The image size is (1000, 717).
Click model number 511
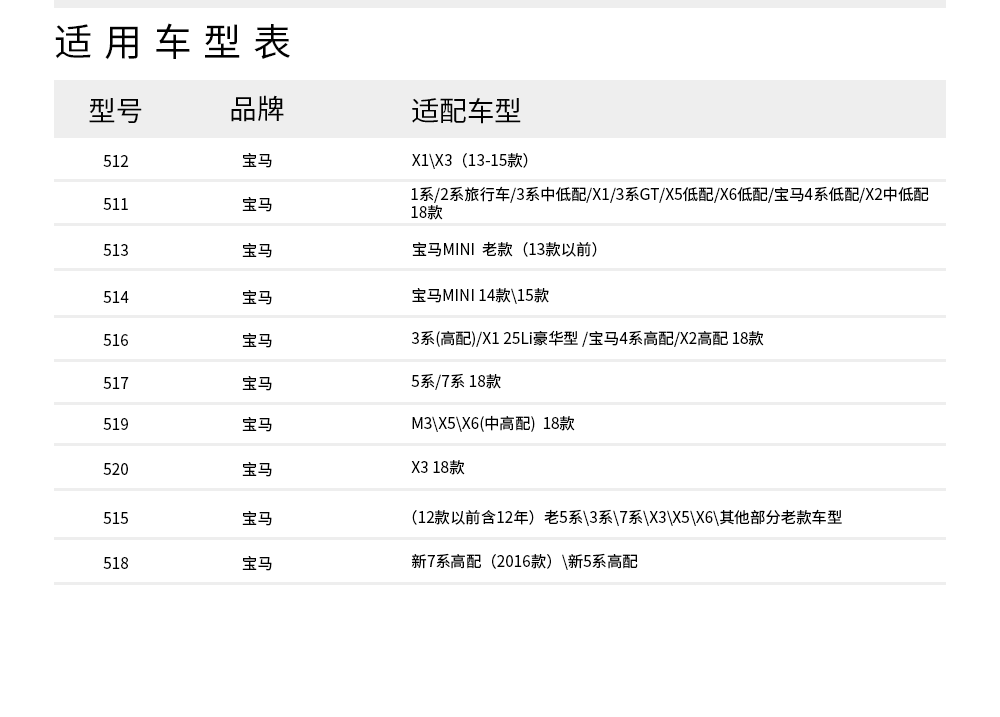coord(116,205)
